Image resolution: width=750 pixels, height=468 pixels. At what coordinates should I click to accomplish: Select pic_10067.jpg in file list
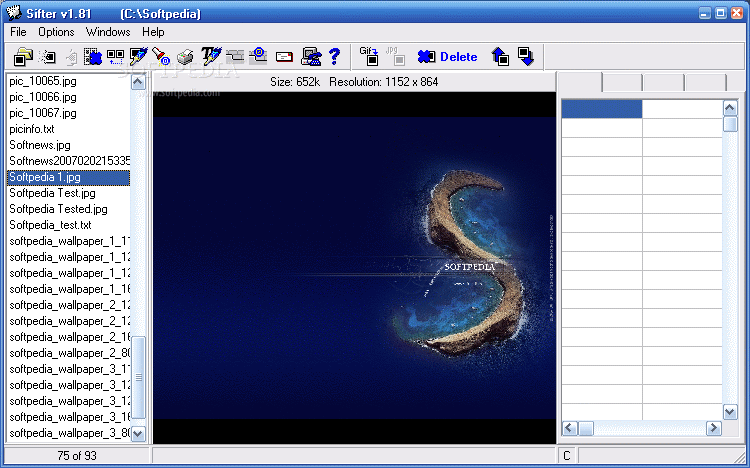click(x=68, y=113)
